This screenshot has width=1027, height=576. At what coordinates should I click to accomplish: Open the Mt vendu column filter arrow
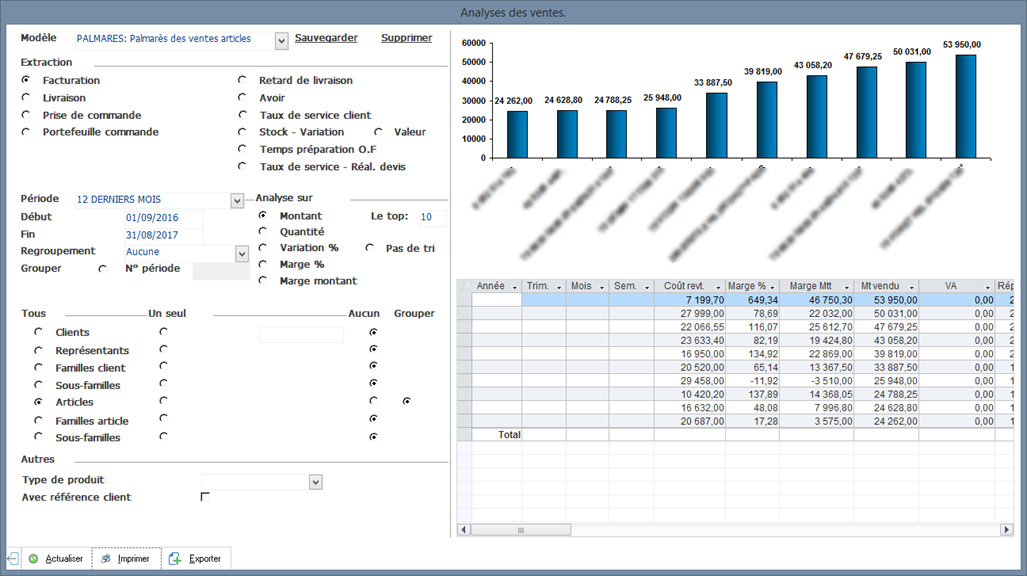click(912, 288)
